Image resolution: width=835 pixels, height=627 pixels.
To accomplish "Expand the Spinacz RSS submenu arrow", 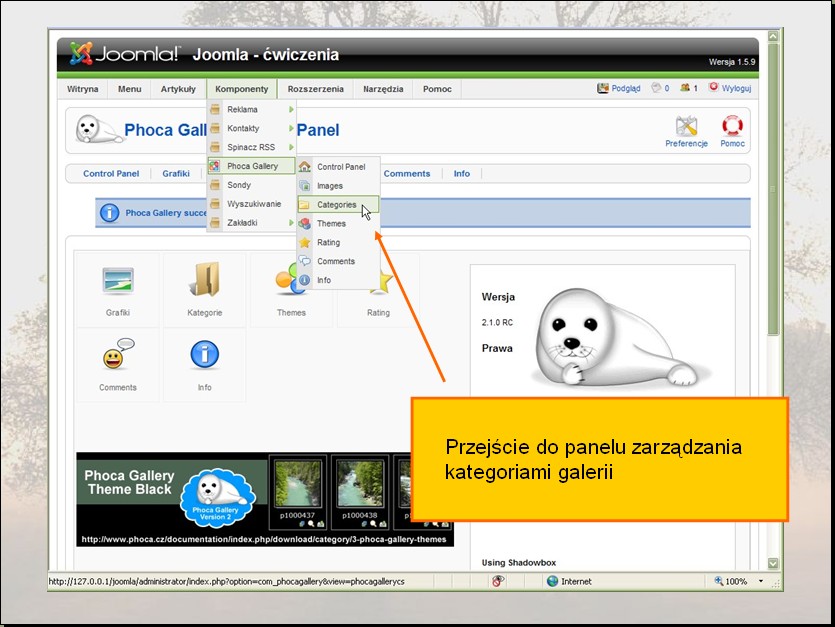I will [291, 147].
